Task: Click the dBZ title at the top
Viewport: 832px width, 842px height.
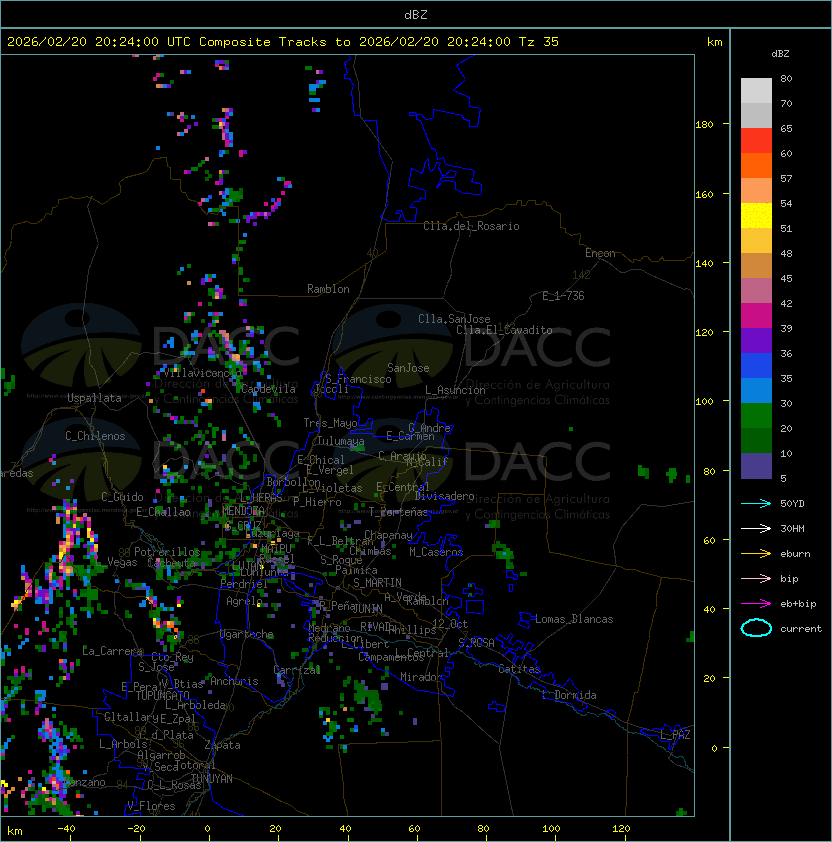Action: (x=416, y=15)
